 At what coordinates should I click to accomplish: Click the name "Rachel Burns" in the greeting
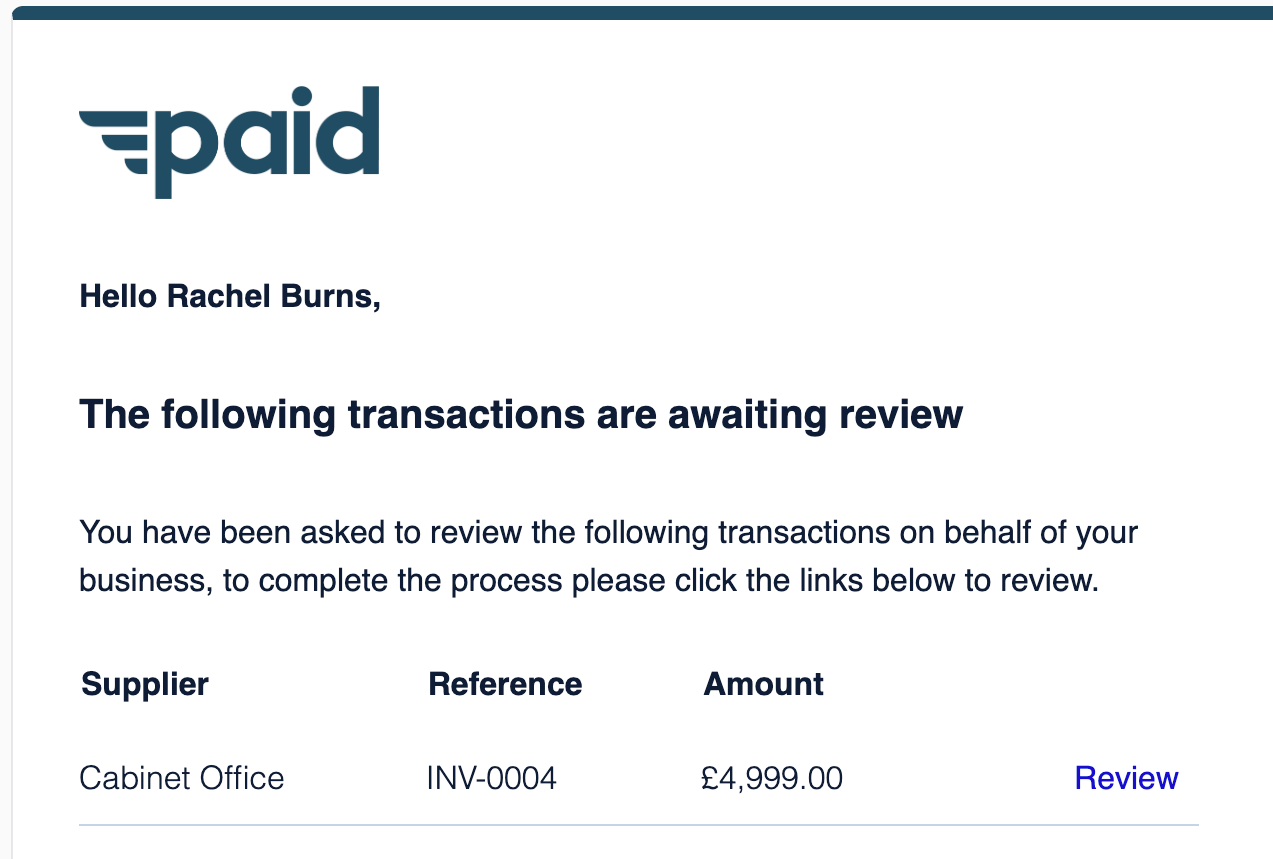(x=272, y=296)
